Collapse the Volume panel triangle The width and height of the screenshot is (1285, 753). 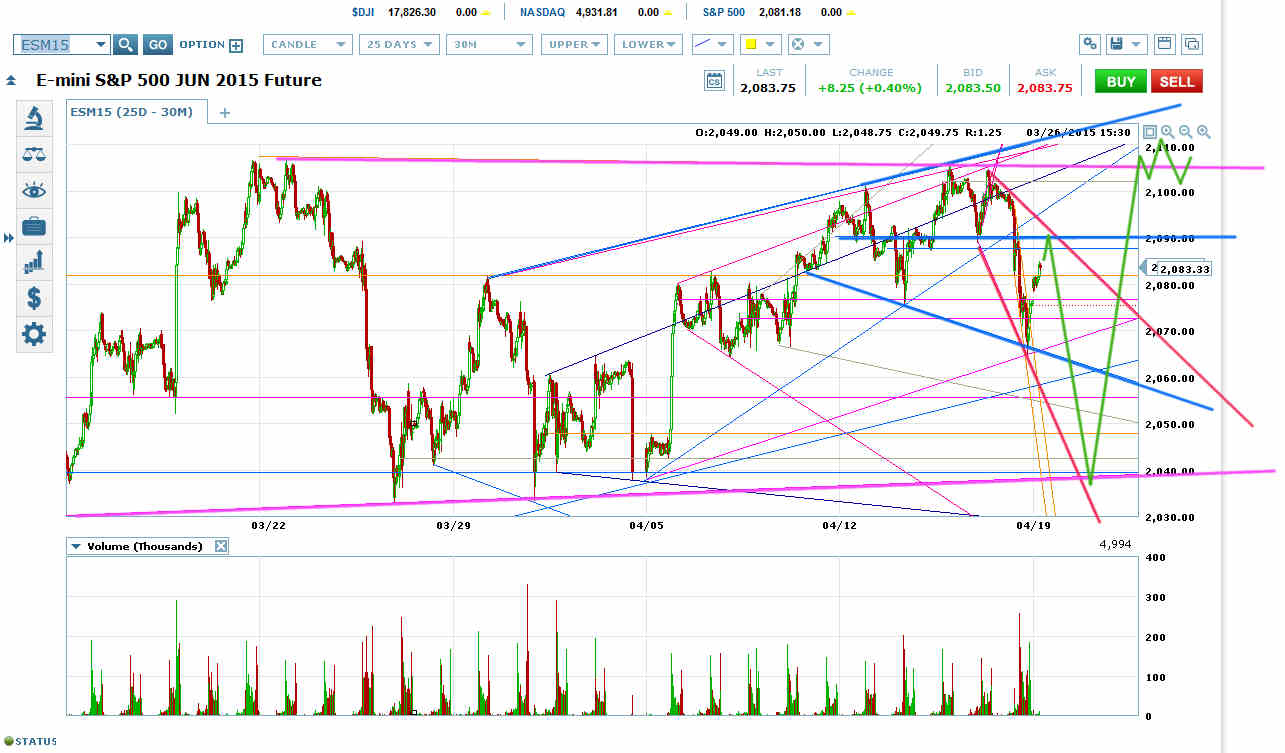(75, 546)
